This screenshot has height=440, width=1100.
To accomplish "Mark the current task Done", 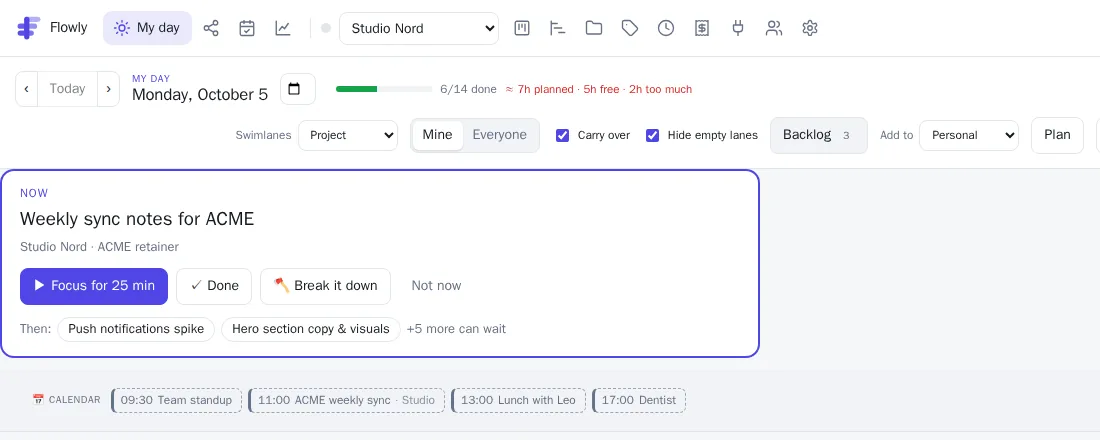I will (214, 286).
